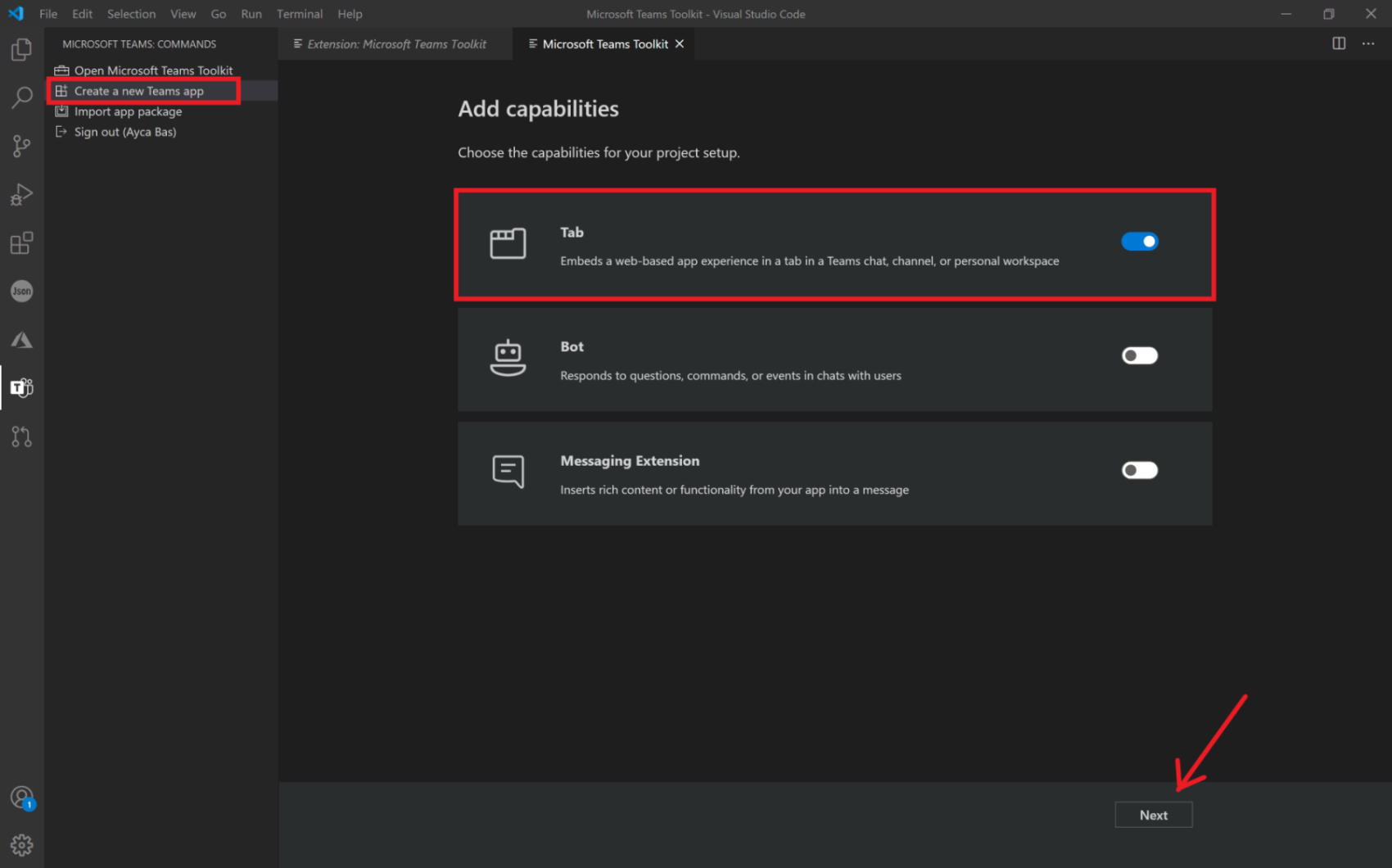Restore down the VS Code window

(1328, 14)
